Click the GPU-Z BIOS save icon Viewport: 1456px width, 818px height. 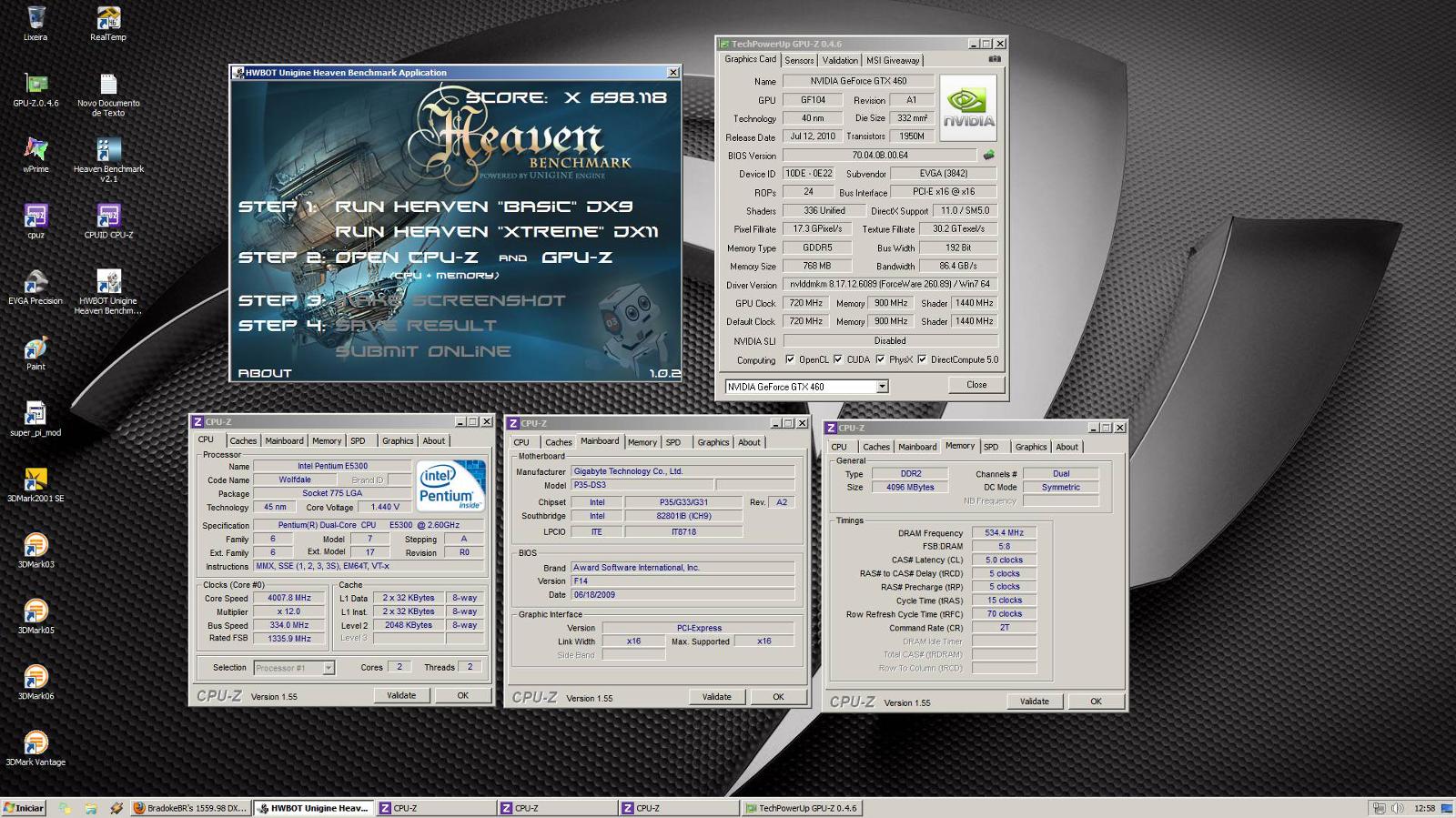tap(988, 155)
